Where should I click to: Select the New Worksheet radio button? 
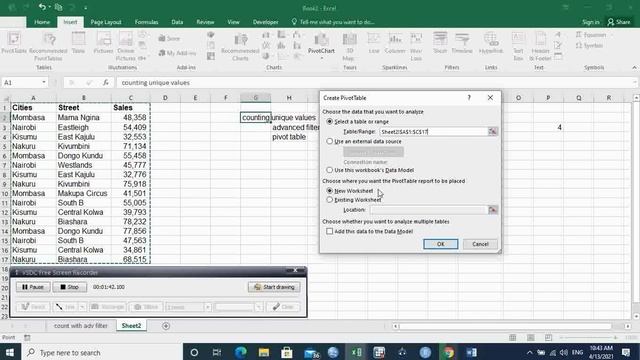point(330,191)
